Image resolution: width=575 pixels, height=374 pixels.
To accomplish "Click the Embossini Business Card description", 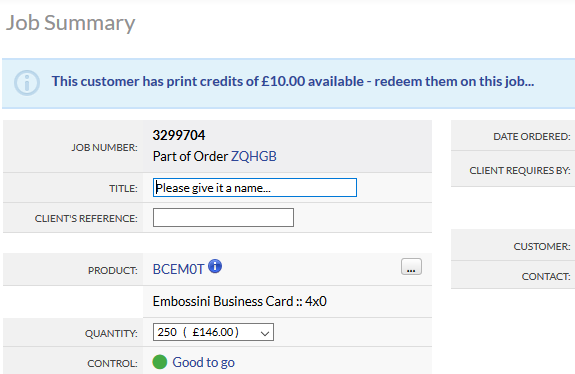I will [239, 301].
